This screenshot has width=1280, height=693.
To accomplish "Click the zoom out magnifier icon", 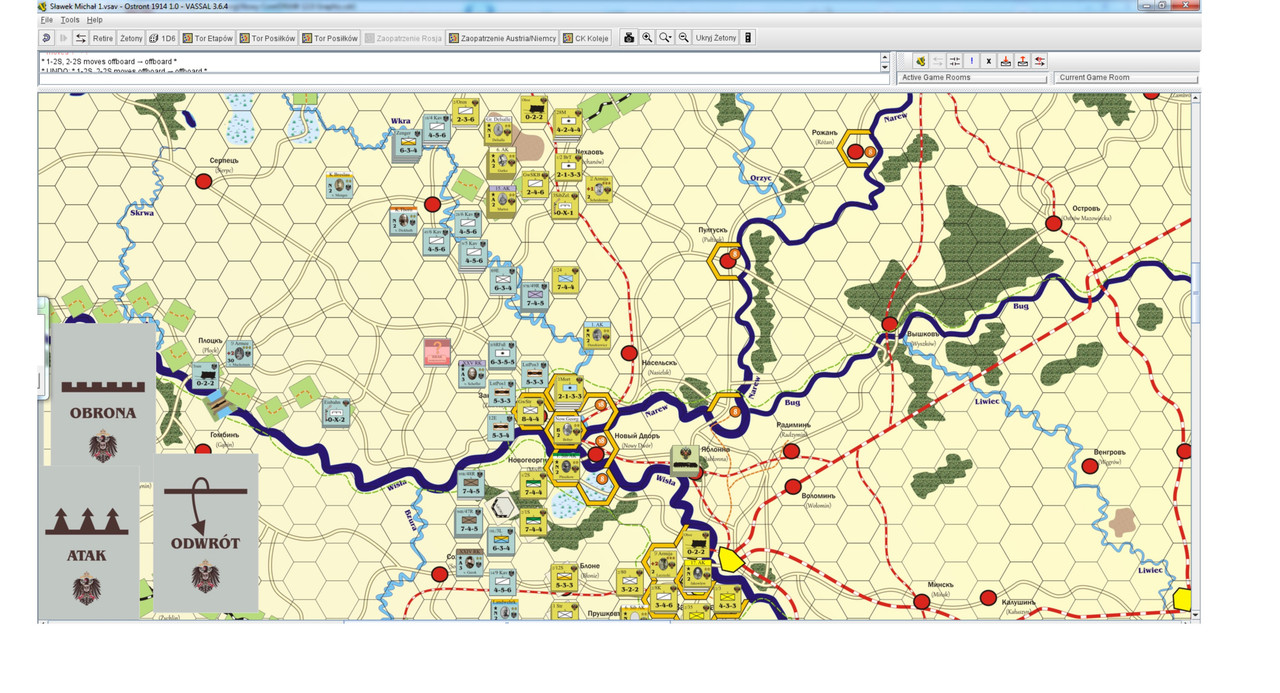I will [683, 38].
